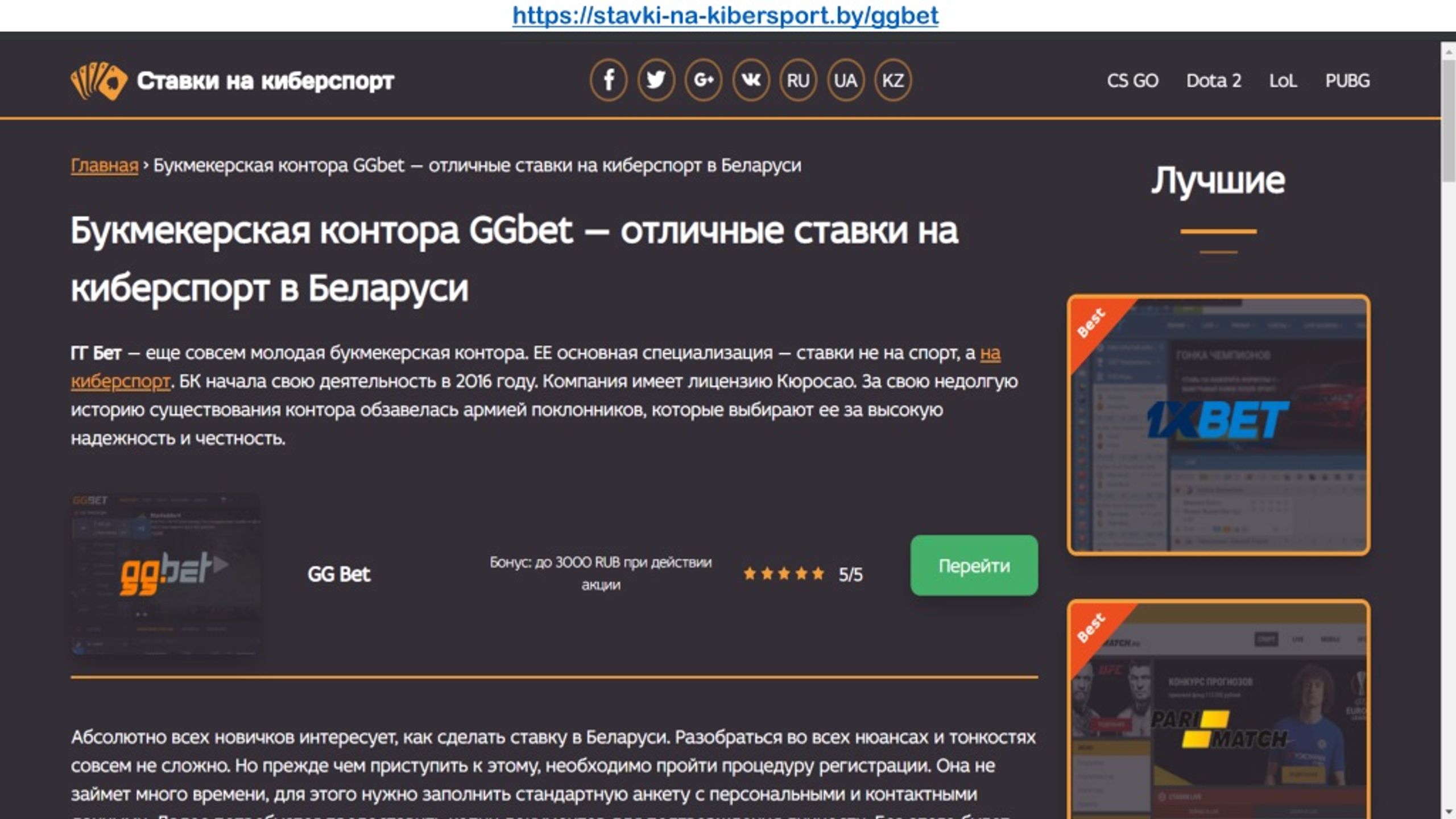Open the Pari Match best bookmaker card

point(1218,710)
